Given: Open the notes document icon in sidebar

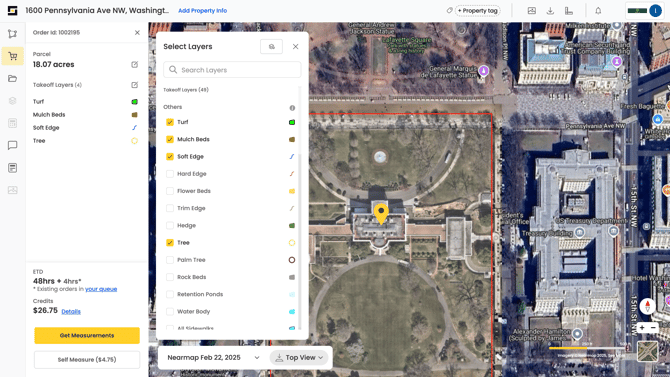Looking at the screenshot, I should (12, 168).
